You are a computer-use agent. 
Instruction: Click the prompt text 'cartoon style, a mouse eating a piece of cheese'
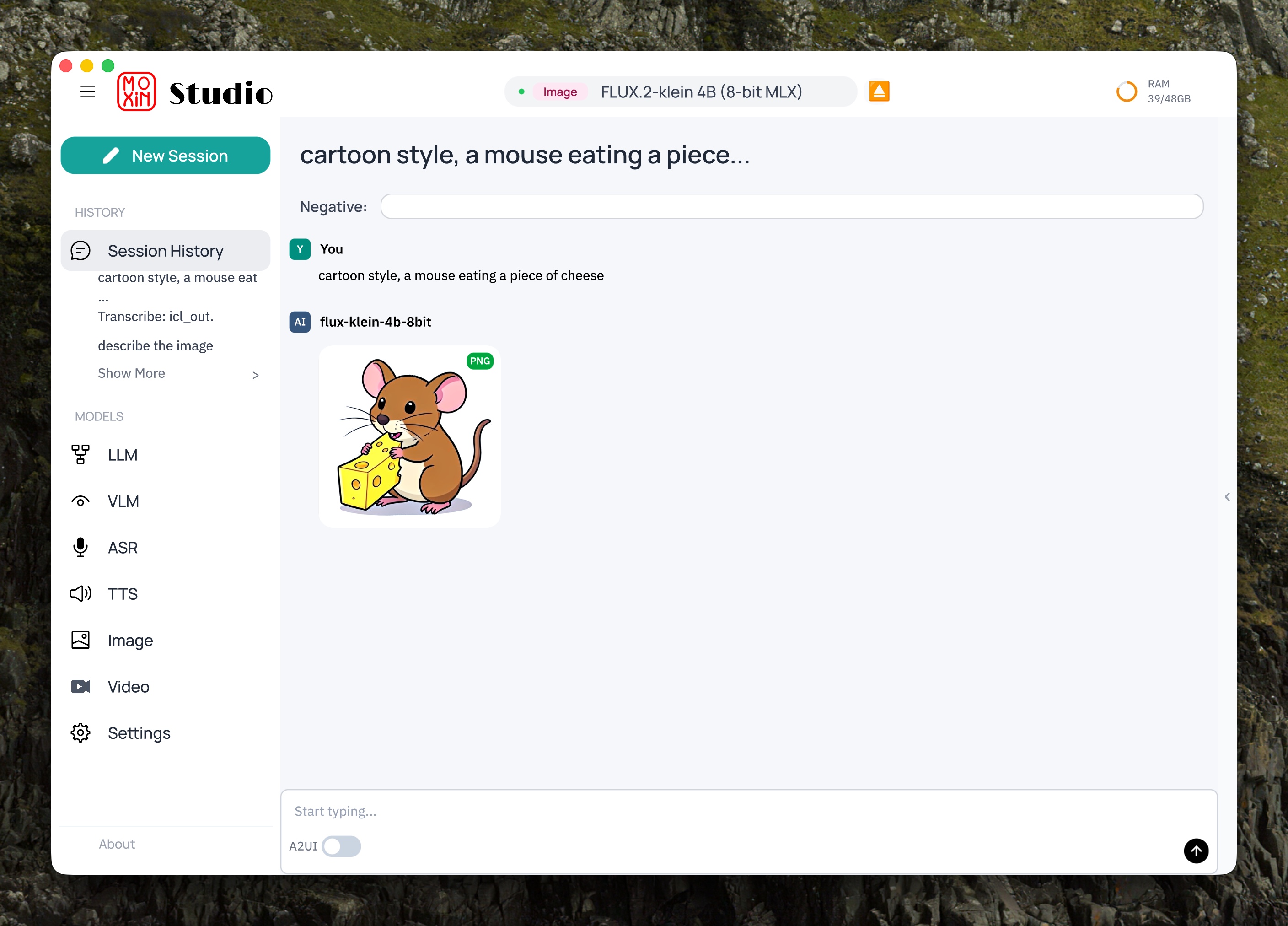pyautogui.click(x=461, y=275)
